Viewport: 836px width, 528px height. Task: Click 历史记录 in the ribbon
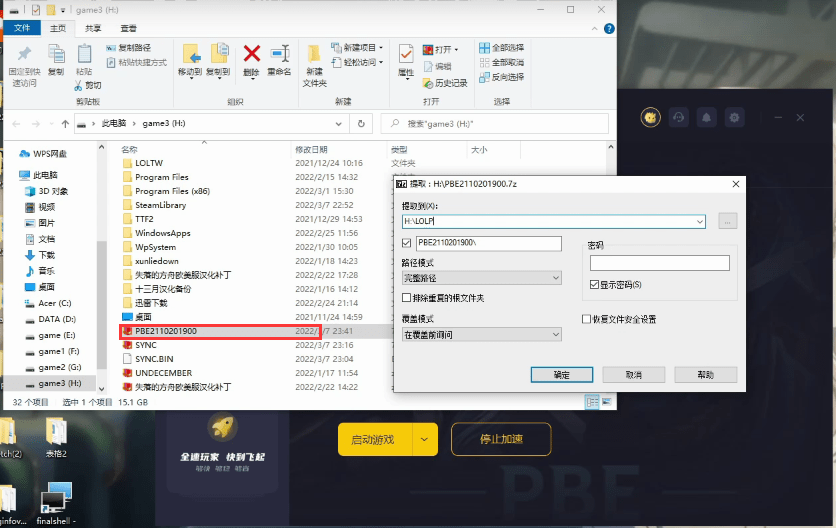point(445,83)
